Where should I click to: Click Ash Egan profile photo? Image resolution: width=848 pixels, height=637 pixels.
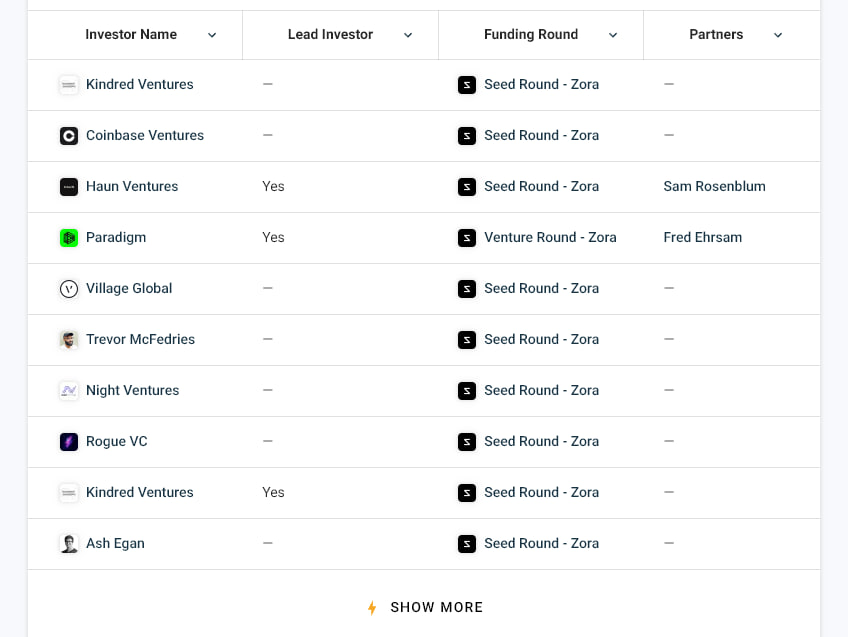click(69, 544)
